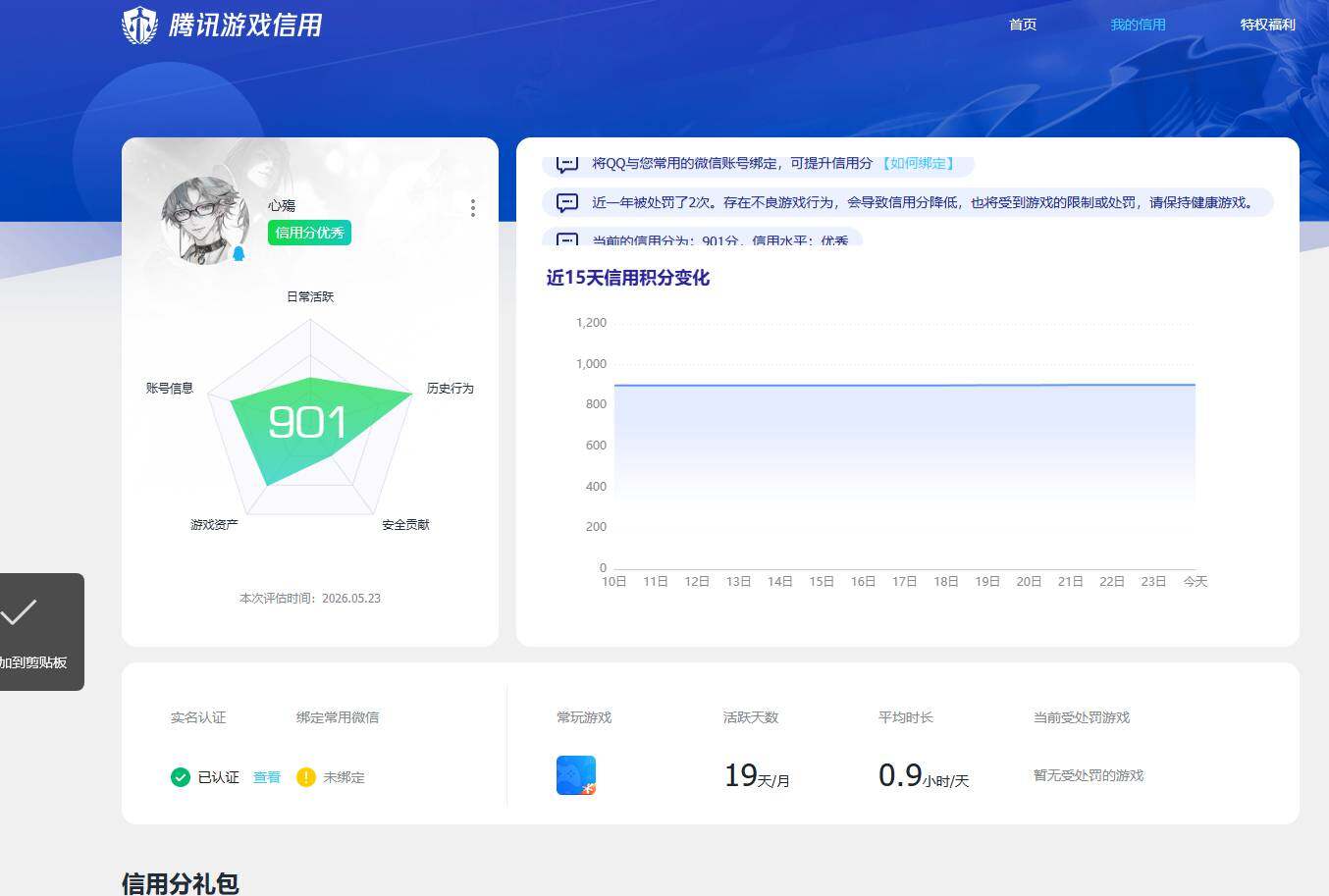Screen dimensions: 1329x896
Task: Click the 10日 label on chart axis
Action: click(614, 582)
